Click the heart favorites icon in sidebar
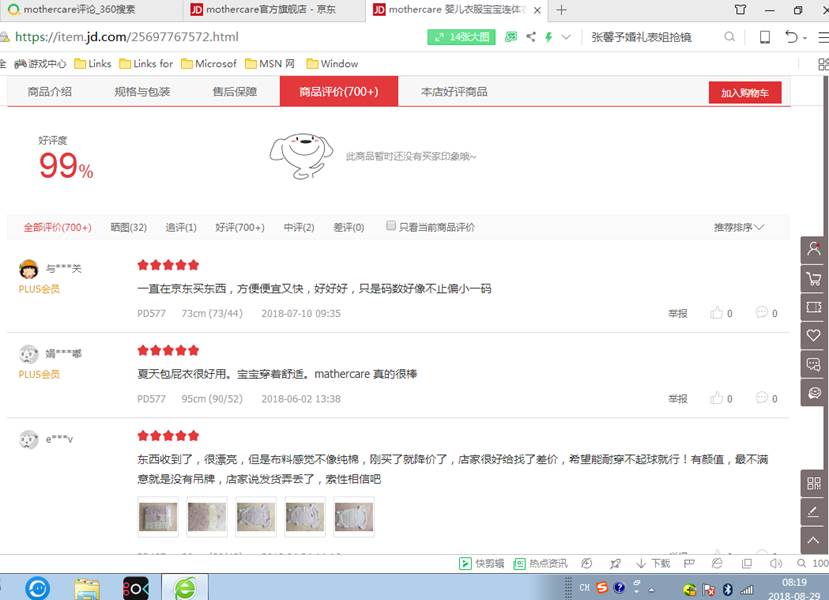This screenshot has height=600, width=829. [814, 335]
